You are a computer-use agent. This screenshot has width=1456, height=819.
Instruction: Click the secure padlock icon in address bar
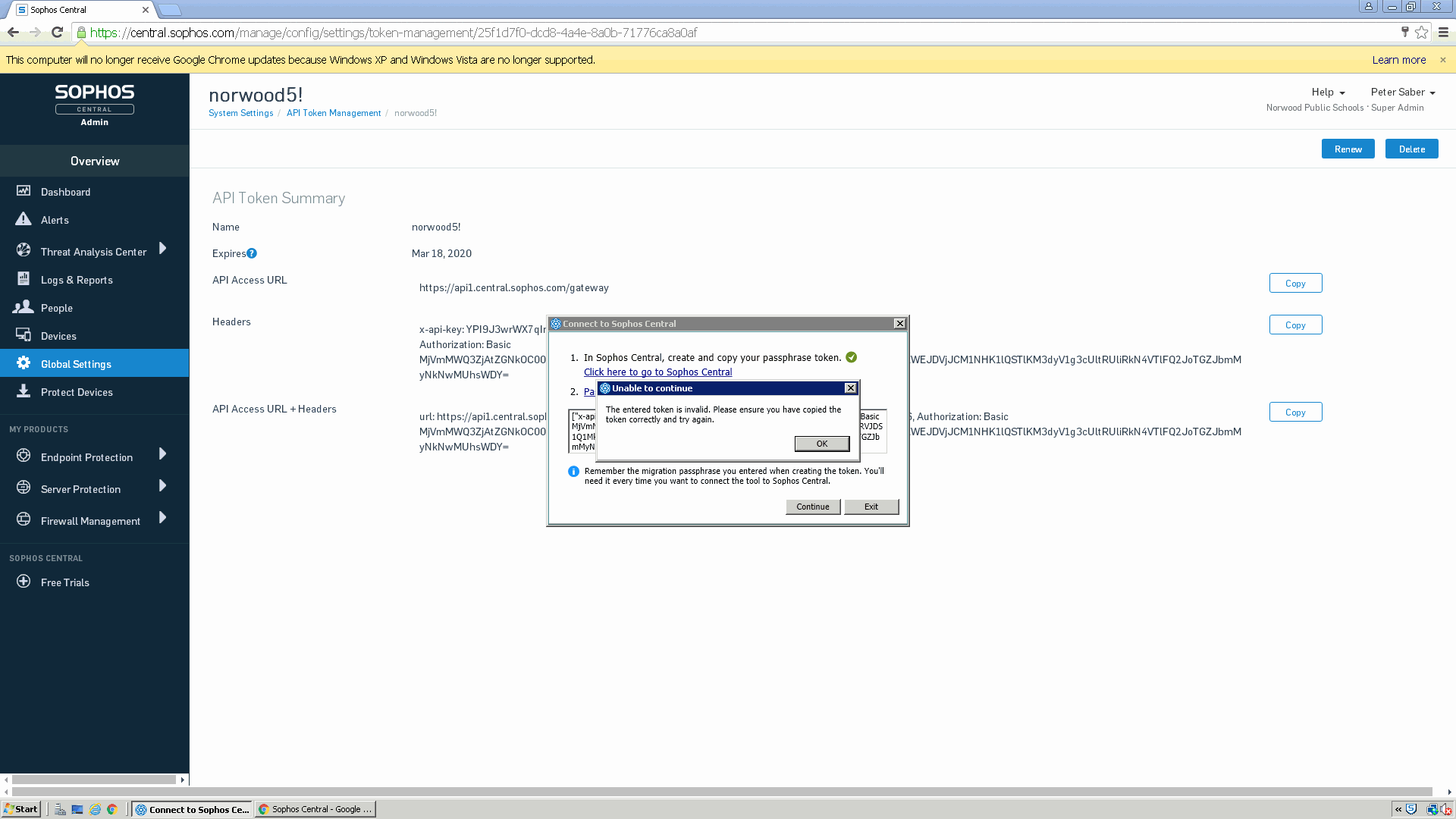(81, 33)
